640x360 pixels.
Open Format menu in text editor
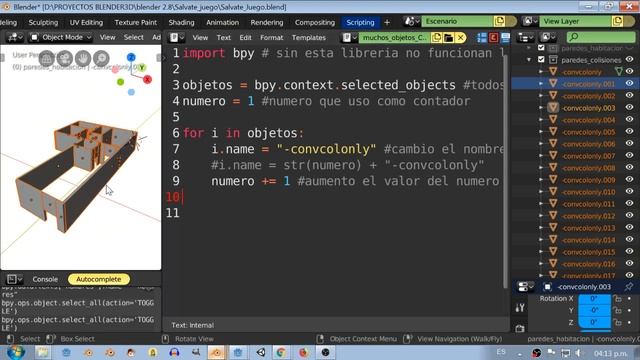(x=271, y=38)
